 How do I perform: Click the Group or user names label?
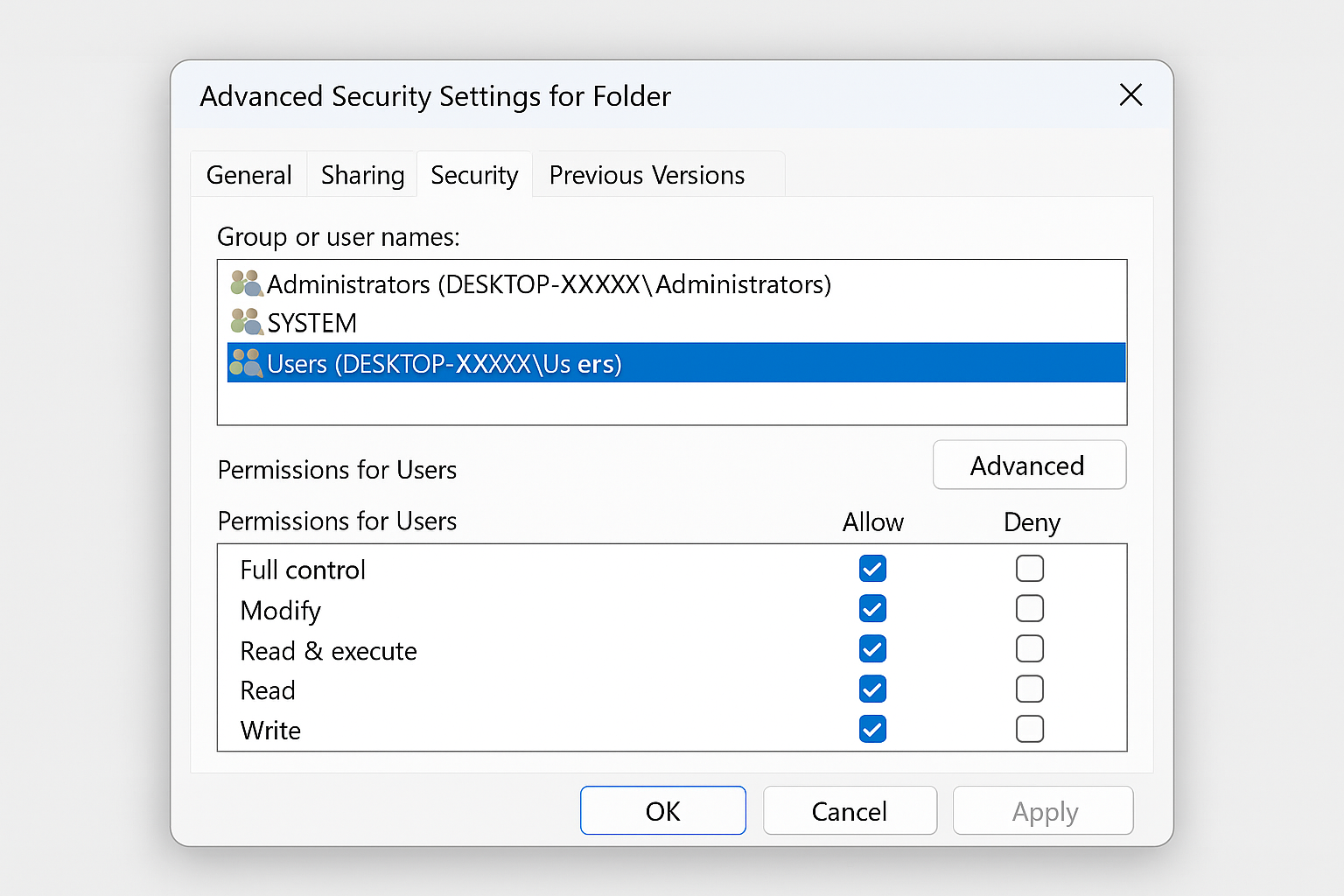point(339,237)
